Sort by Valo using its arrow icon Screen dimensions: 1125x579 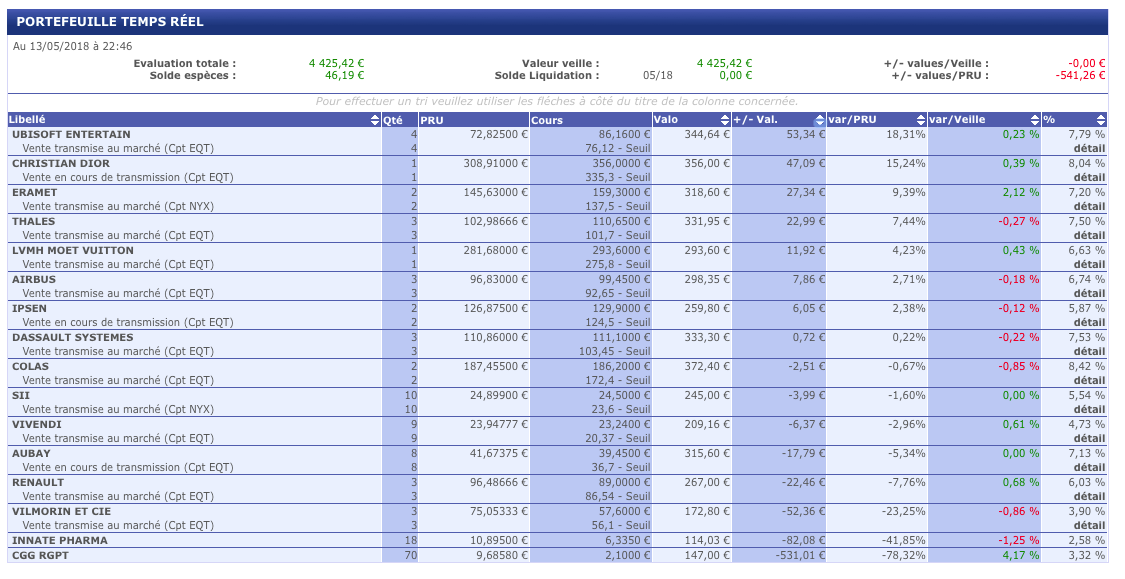click(x=725, y=121)
